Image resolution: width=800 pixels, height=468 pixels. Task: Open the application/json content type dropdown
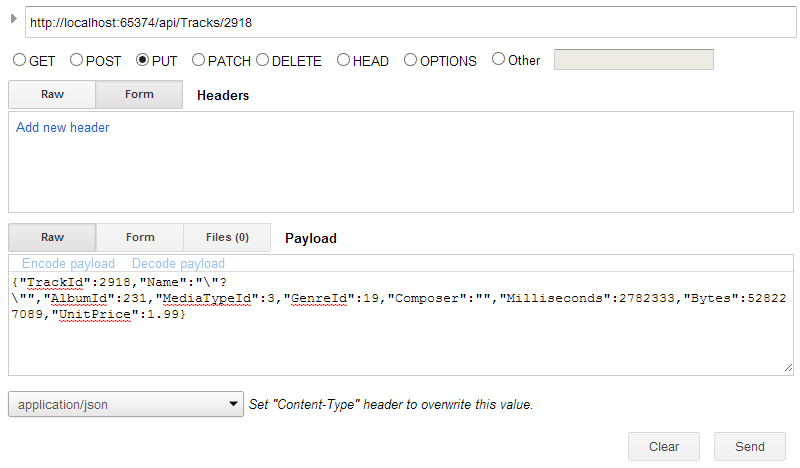pyautogui.click(x=126, y=404)
